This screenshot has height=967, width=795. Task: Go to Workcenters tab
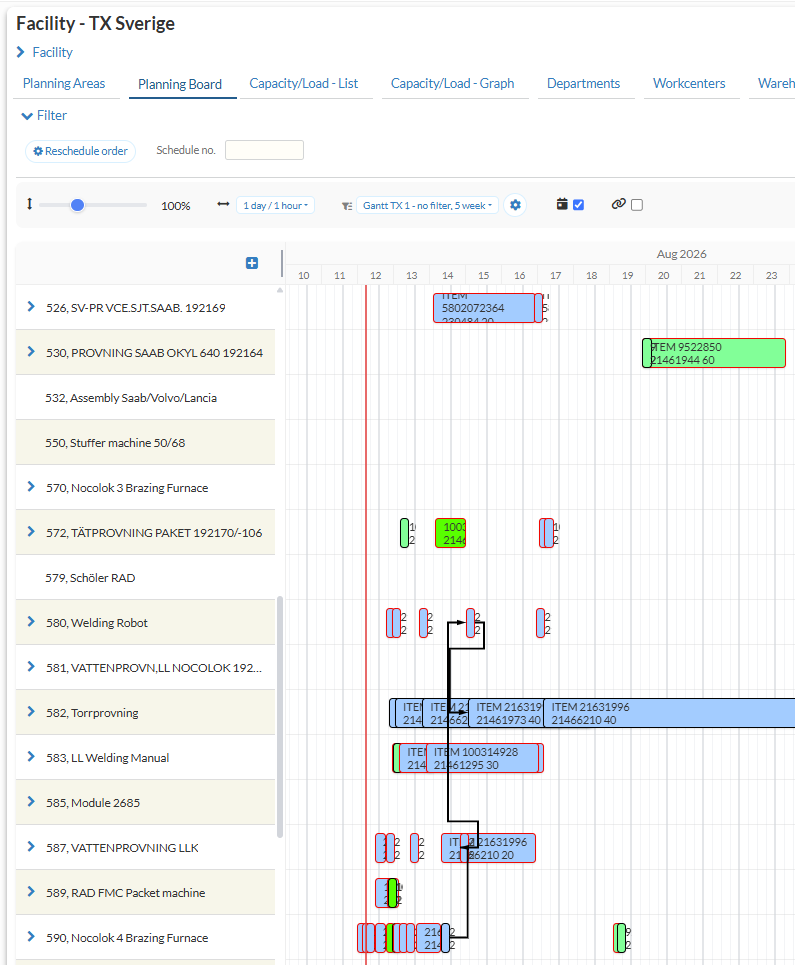point(689,84)
